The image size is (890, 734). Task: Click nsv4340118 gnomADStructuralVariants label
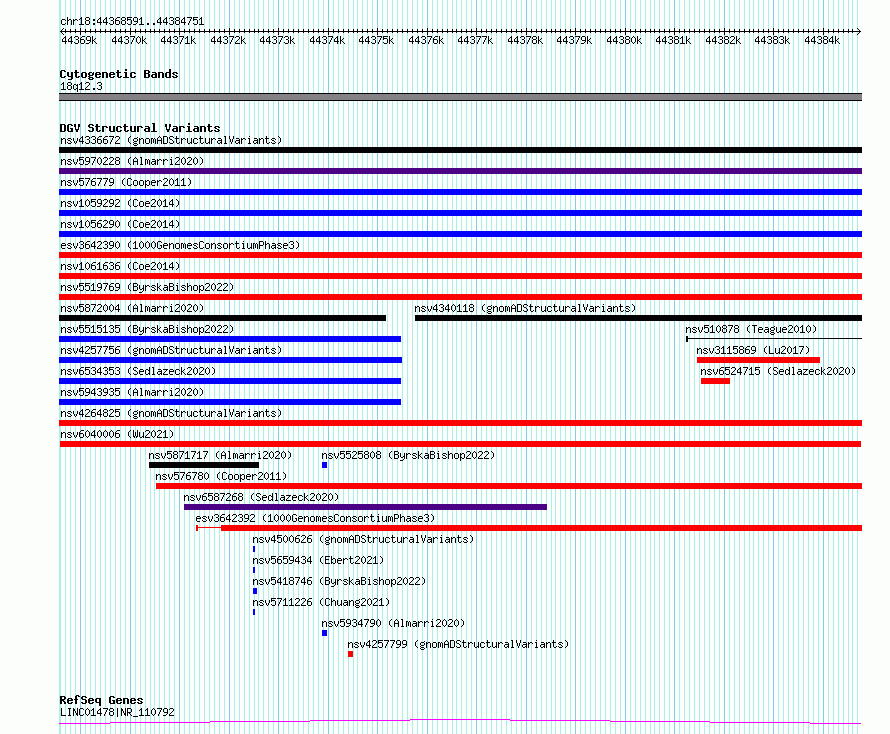(525, 308)
